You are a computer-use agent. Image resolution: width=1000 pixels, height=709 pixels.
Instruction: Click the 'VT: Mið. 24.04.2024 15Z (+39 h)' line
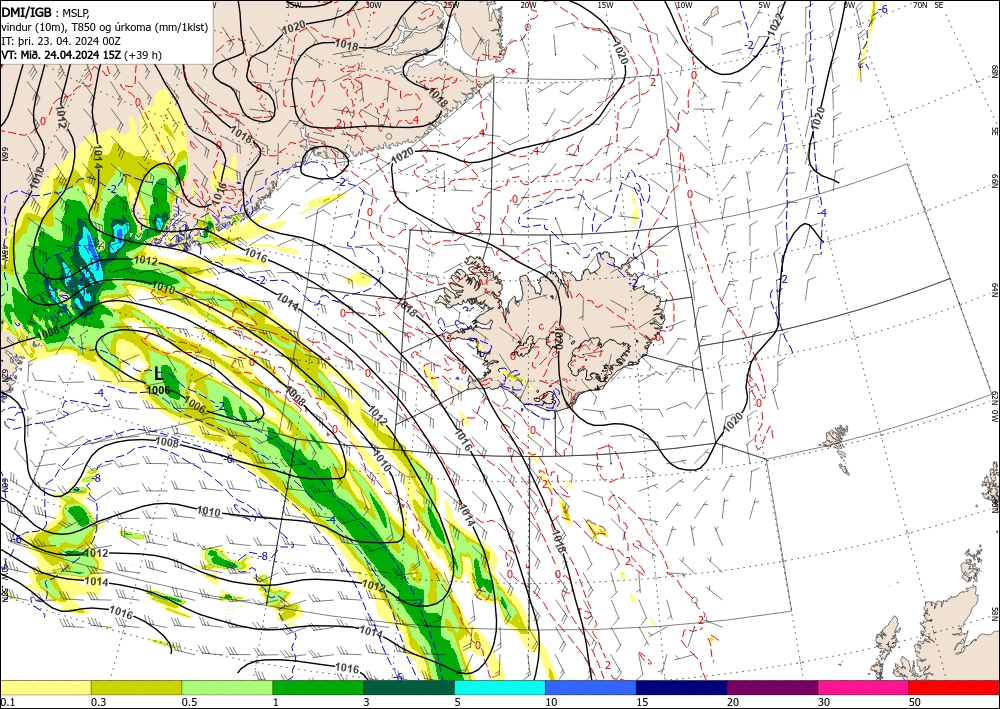[x=82, y=55]
